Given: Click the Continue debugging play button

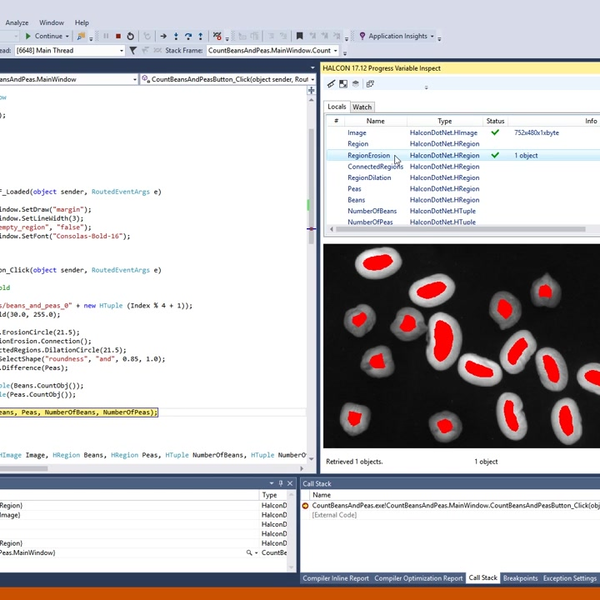Looking at the screenshot, I should pyautogui.click(x=27, y=35).
